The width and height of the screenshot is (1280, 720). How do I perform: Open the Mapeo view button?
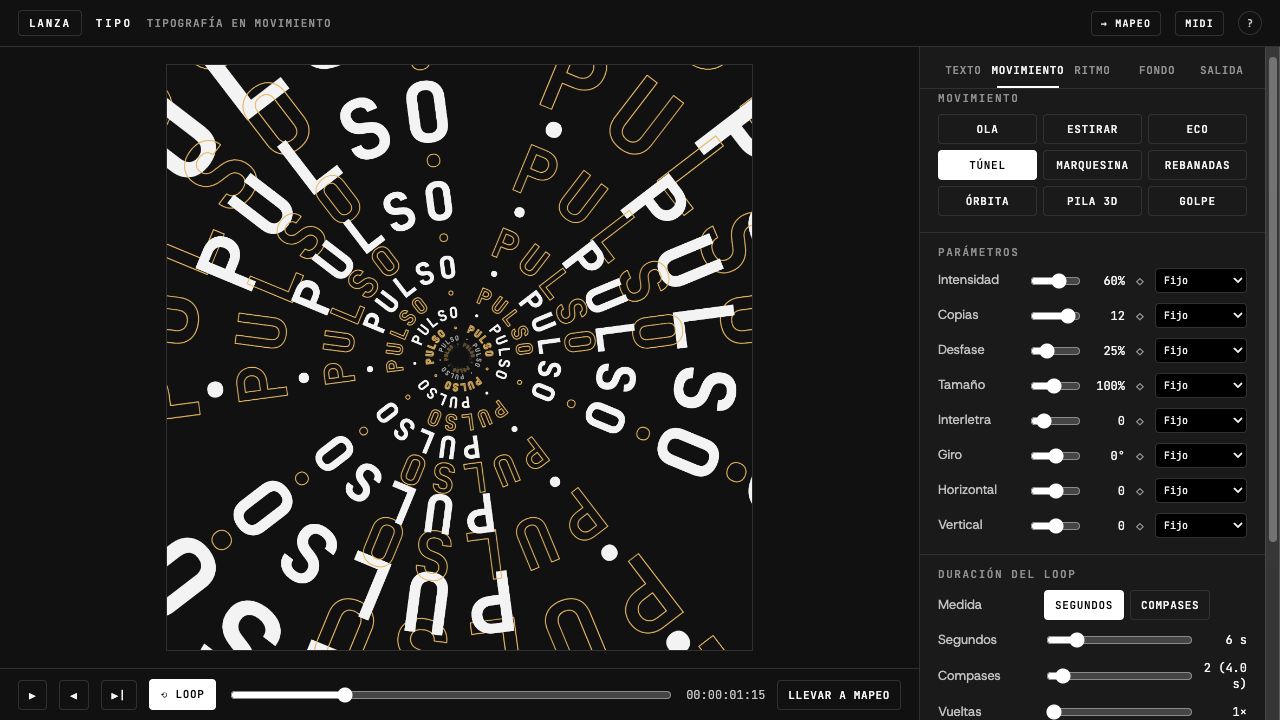1125,23
